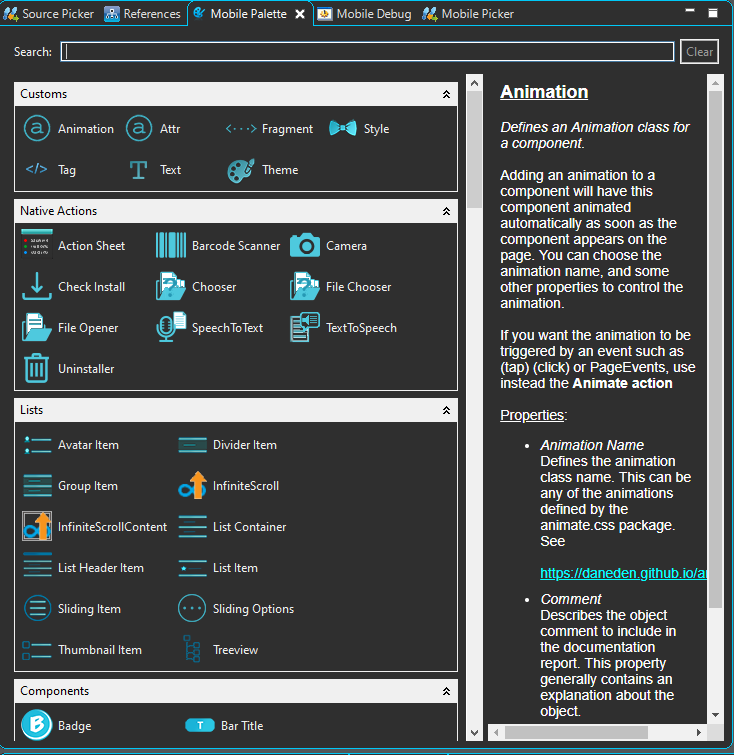Click palette scrollbar up arrow

[474, 83]
